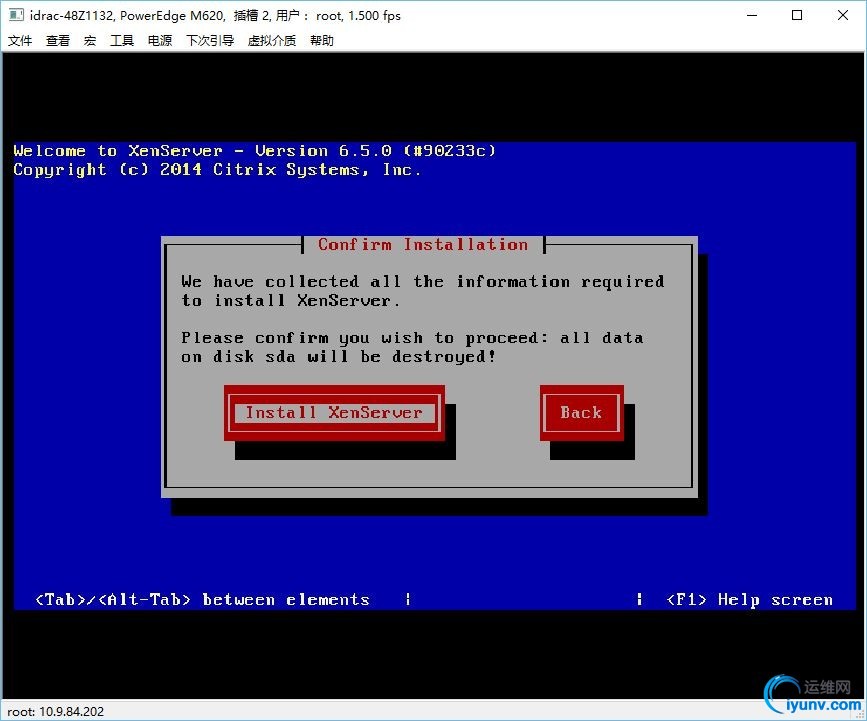
Task: Open the 文件 menu
Action: (x=20, y=40)
